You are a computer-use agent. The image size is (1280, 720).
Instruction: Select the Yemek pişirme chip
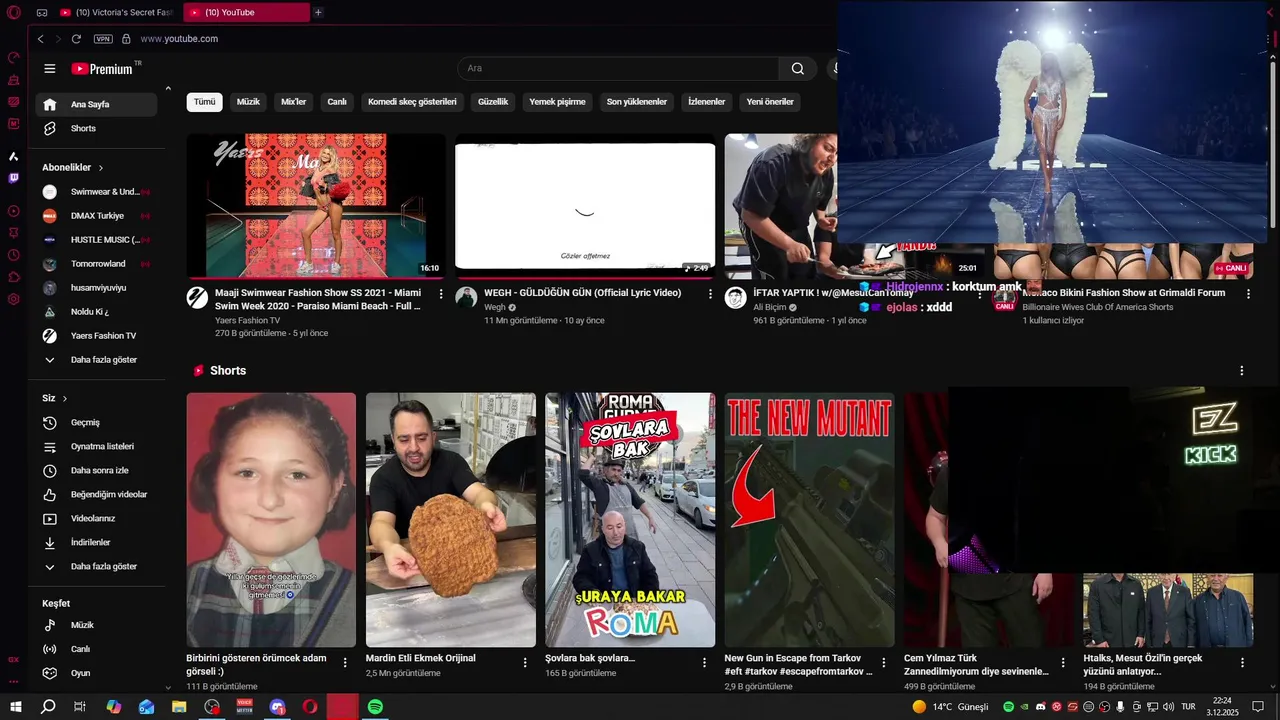(557, 102)
